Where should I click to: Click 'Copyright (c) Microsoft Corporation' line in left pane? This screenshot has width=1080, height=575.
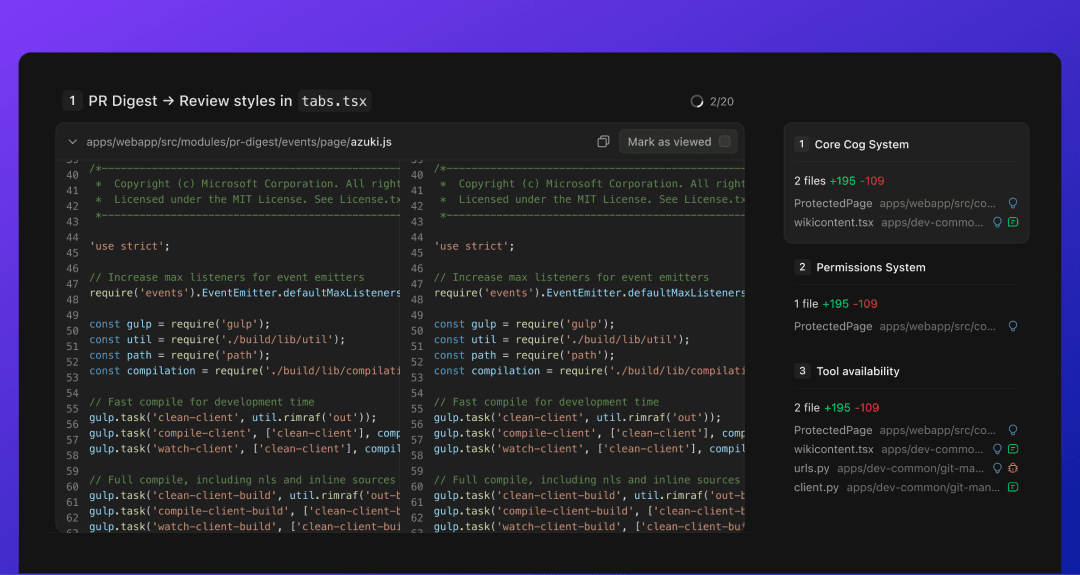247,184
